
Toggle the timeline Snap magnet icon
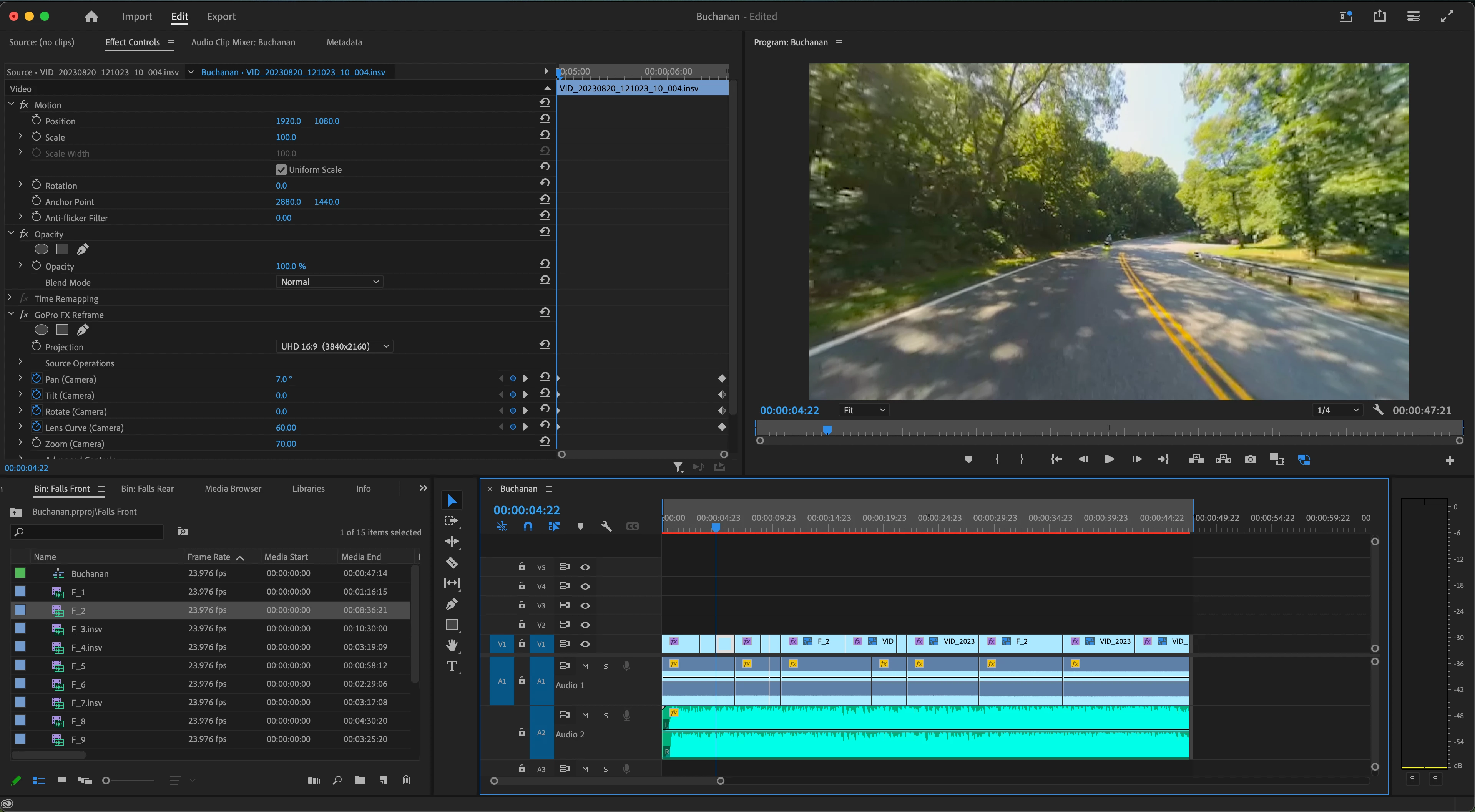tap(528, 527)
